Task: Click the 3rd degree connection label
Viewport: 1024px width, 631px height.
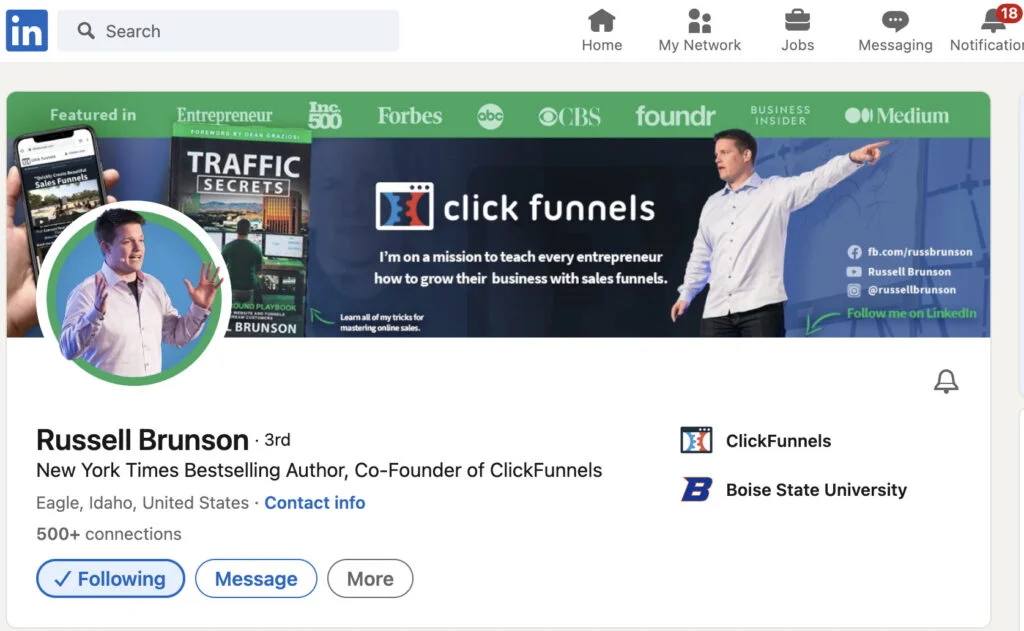Action: pos(278,440)
